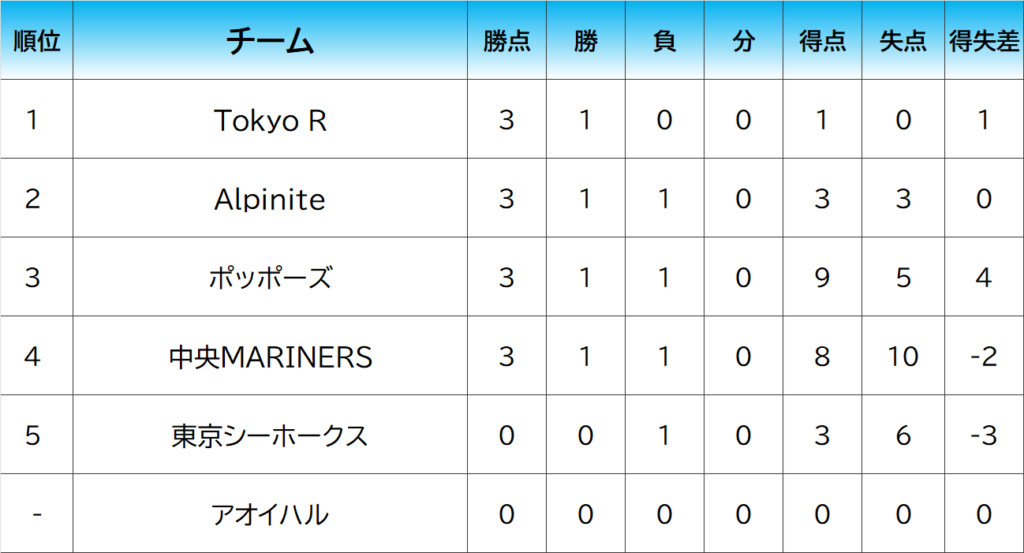The image size is (1024, 553).
Task: Click the 東京シーホークス team name
Action: [x=270, y=435]
